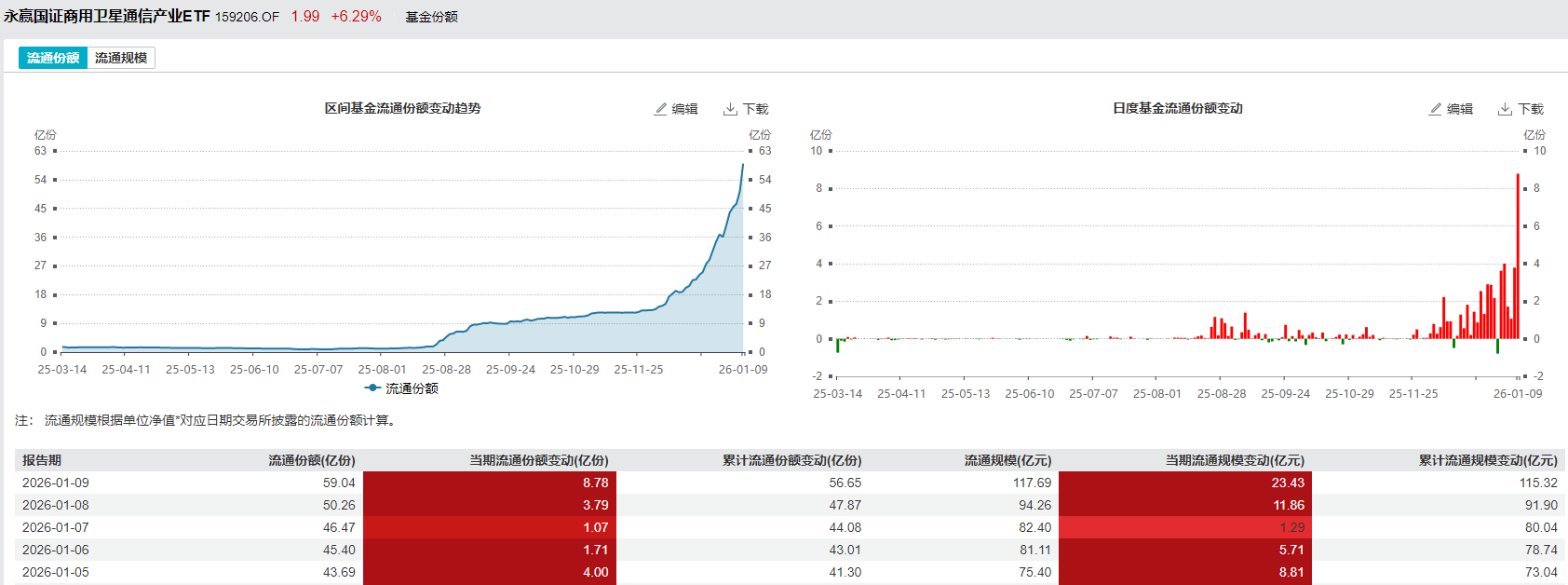Sort by 报告期 column header
1568x585 pixels.
[42, 460]
